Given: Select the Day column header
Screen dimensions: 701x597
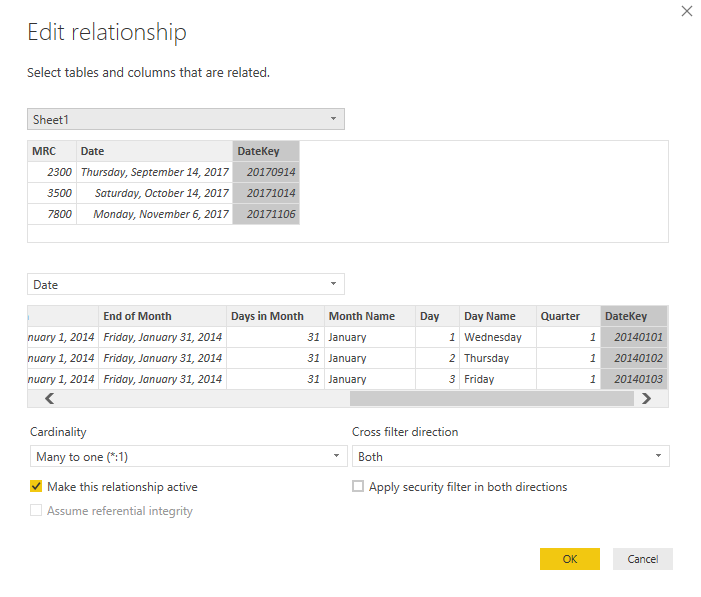Looking at the screenshot, I should [437, 316].
